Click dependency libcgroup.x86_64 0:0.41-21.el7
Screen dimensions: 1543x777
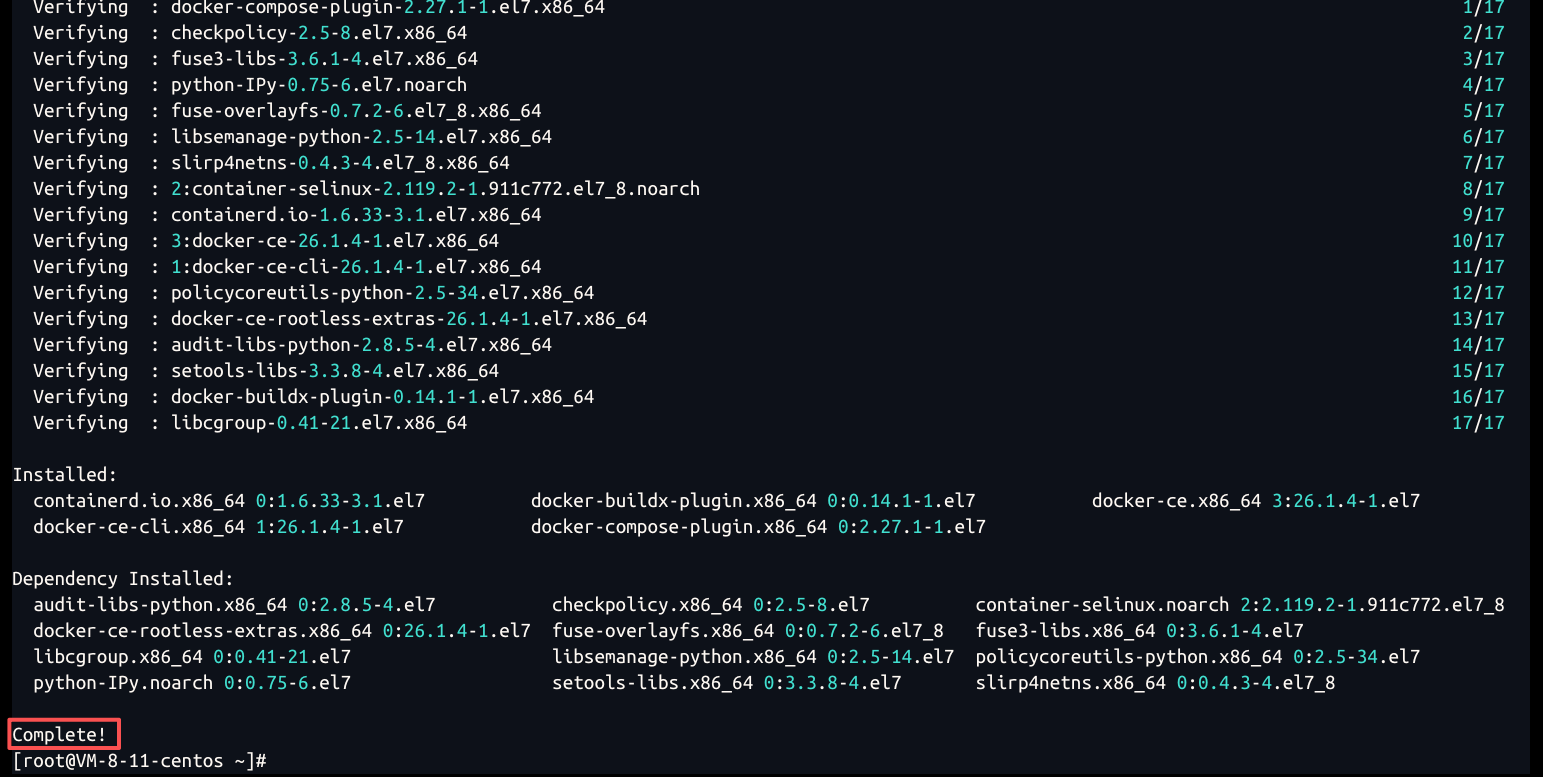[x=192, y=656]
